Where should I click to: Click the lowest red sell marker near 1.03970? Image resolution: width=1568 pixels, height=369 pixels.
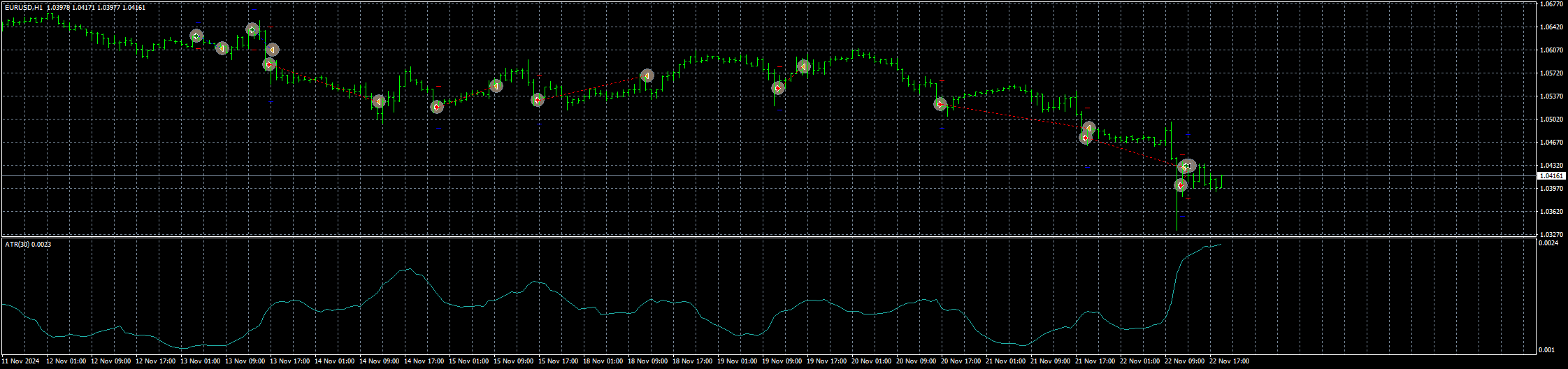(1180, 185)
